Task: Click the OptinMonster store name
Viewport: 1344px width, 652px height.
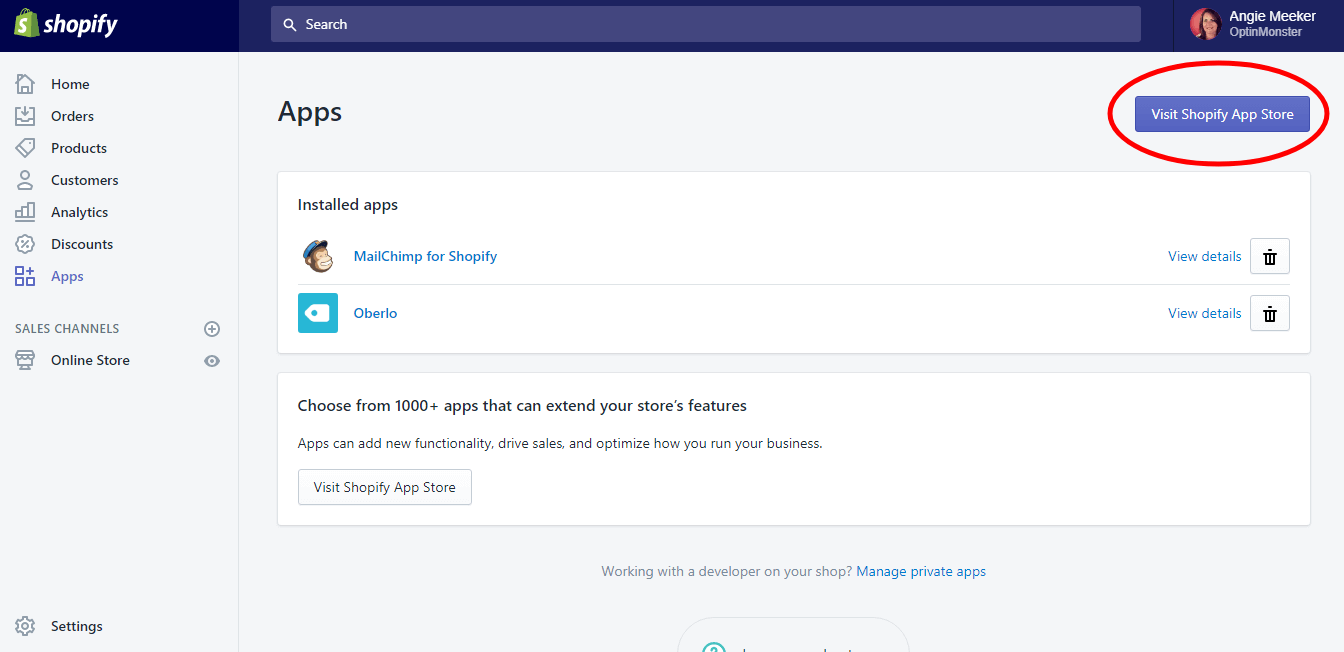Action: 1265,32
